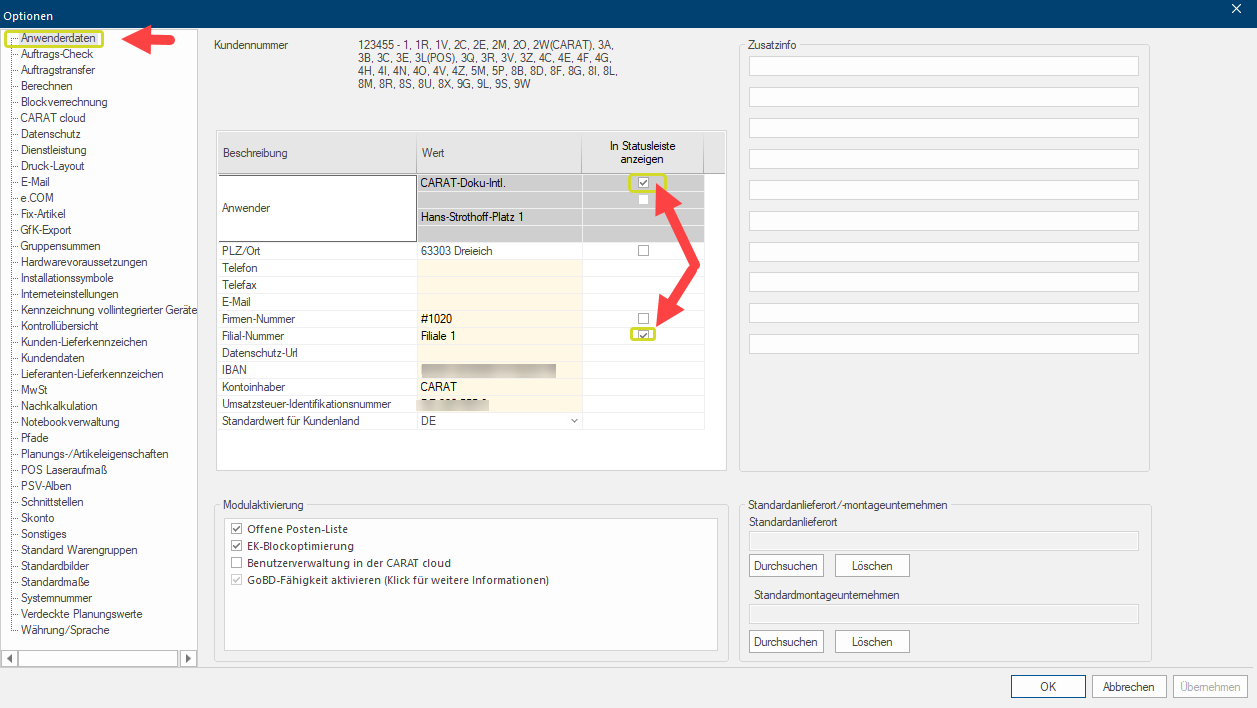1257x708 pixels.
Task: Close the Optionen dialog window
Action: (1238, 8)
